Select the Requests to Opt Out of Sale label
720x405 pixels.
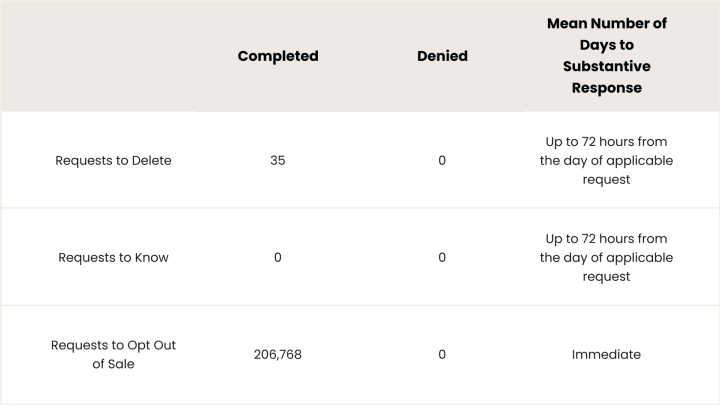point(113,354)
